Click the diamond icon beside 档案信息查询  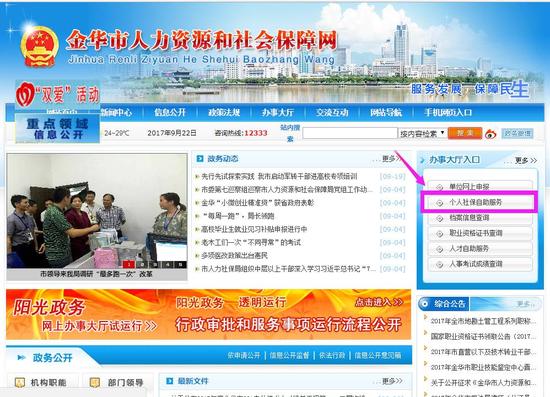(x=440, y=218)
